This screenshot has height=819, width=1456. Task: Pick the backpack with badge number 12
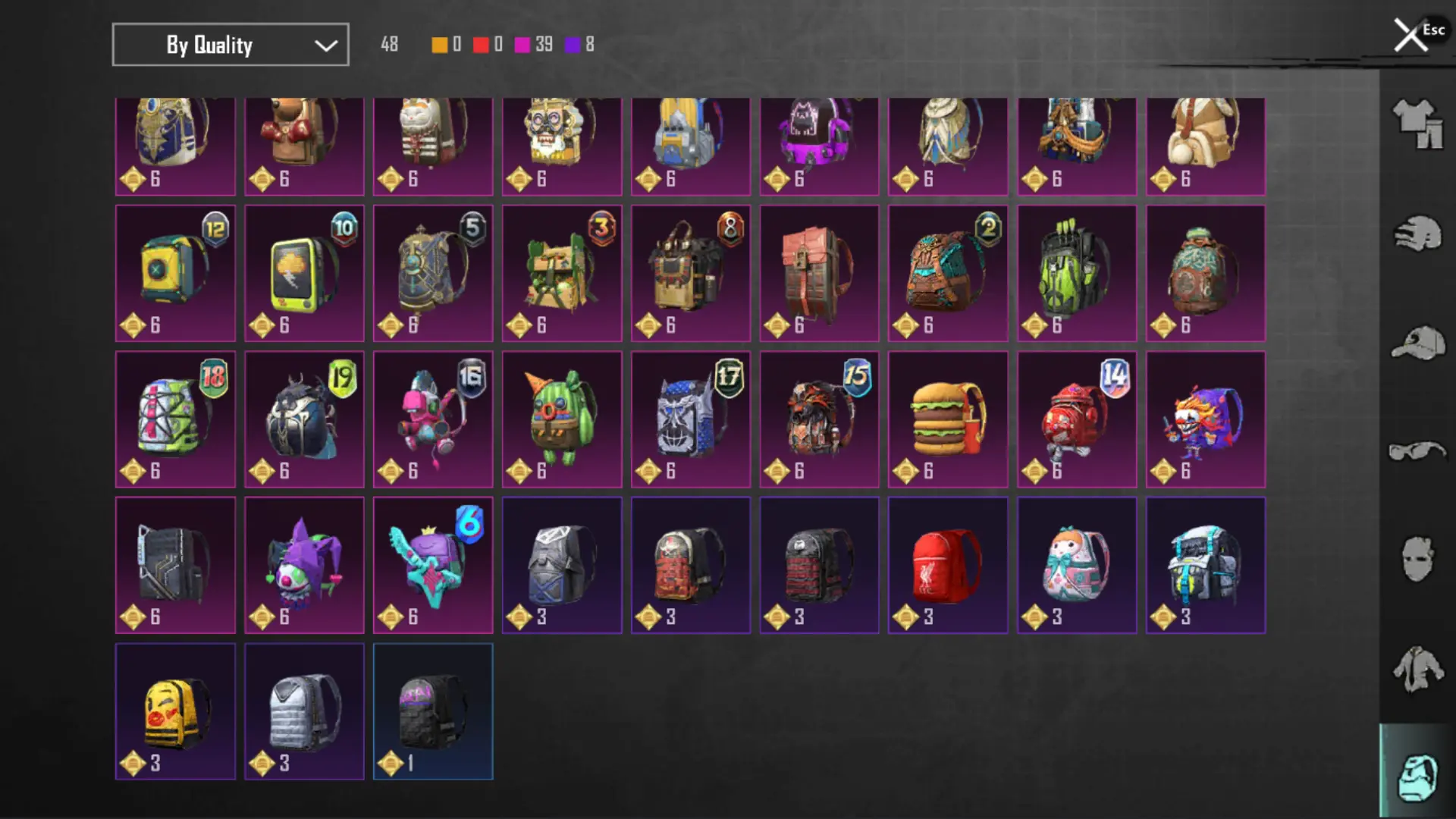tap(175, 273)
